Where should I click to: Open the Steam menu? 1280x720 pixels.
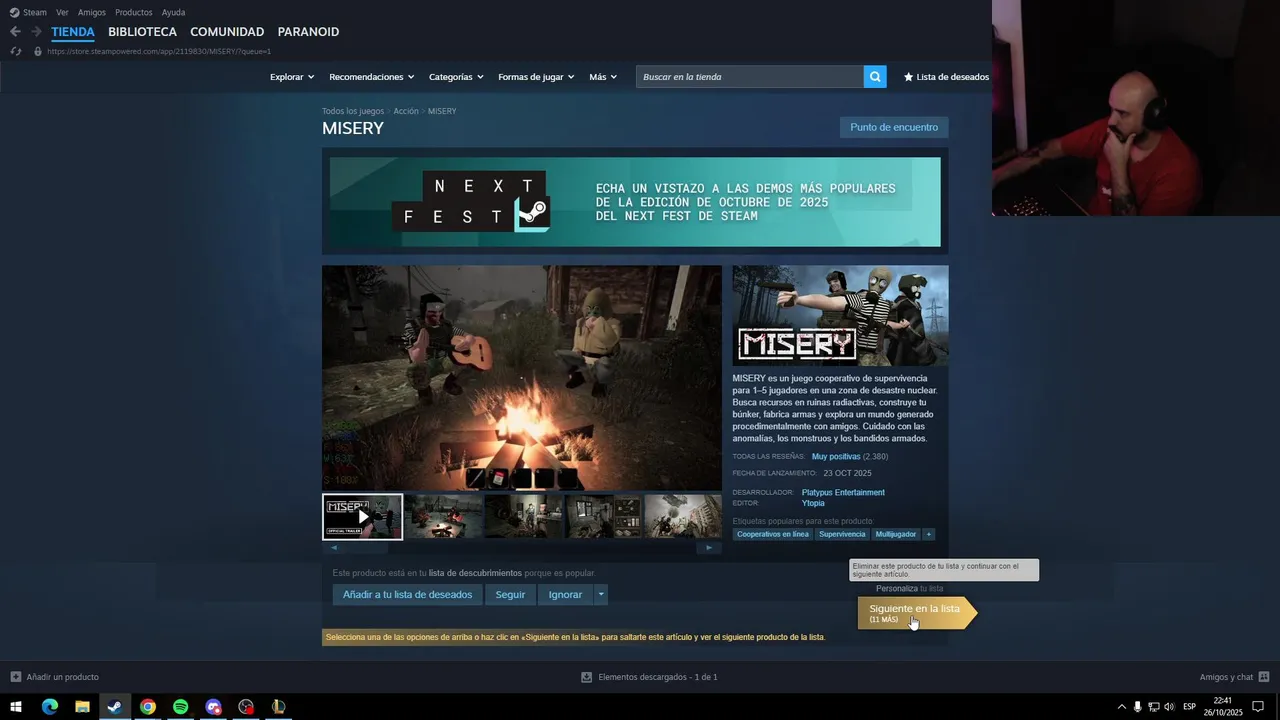click(x=35, y=12)
